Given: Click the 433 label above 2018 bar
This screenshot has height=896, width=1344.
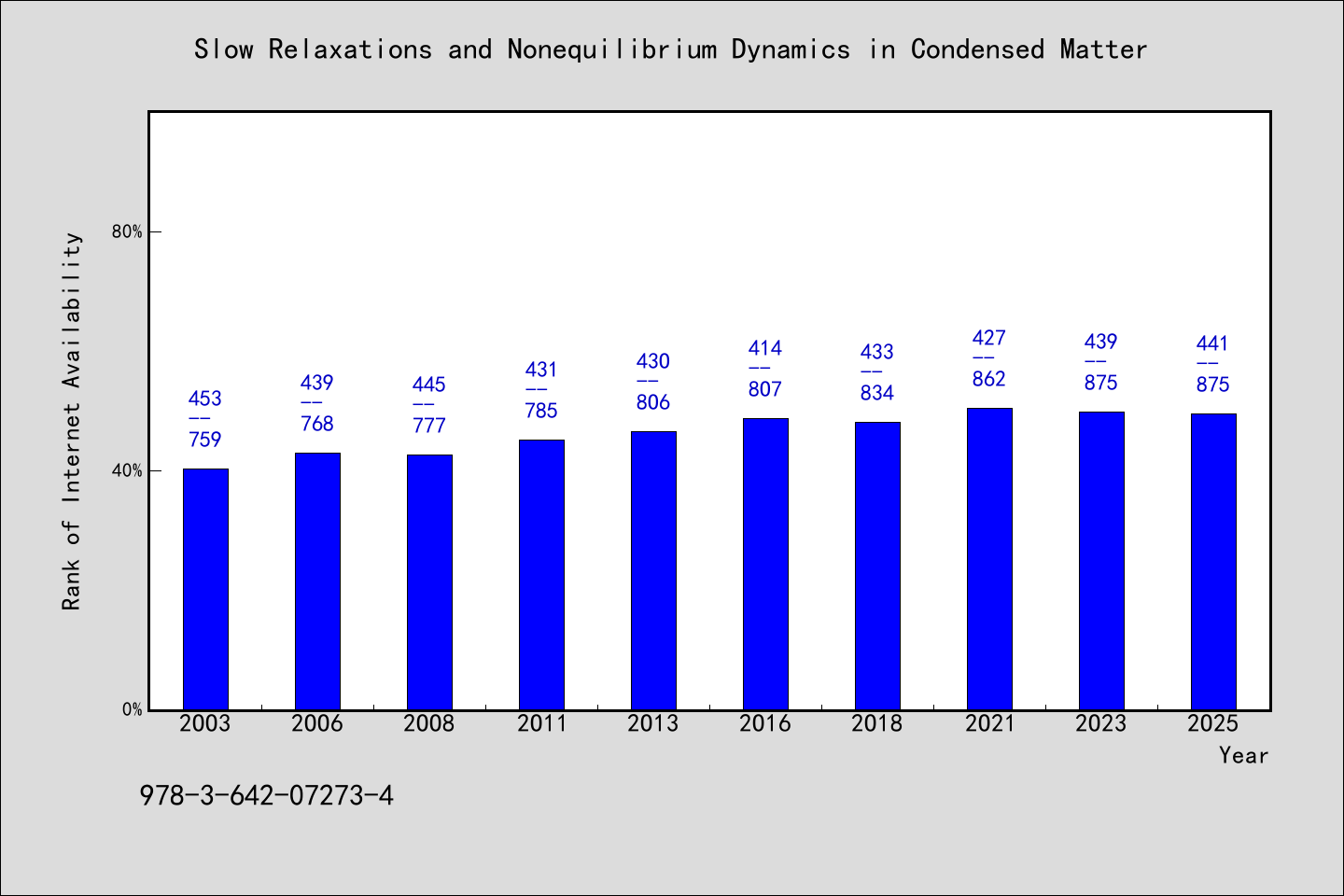Looking at the screenshot, I should 877,353.
